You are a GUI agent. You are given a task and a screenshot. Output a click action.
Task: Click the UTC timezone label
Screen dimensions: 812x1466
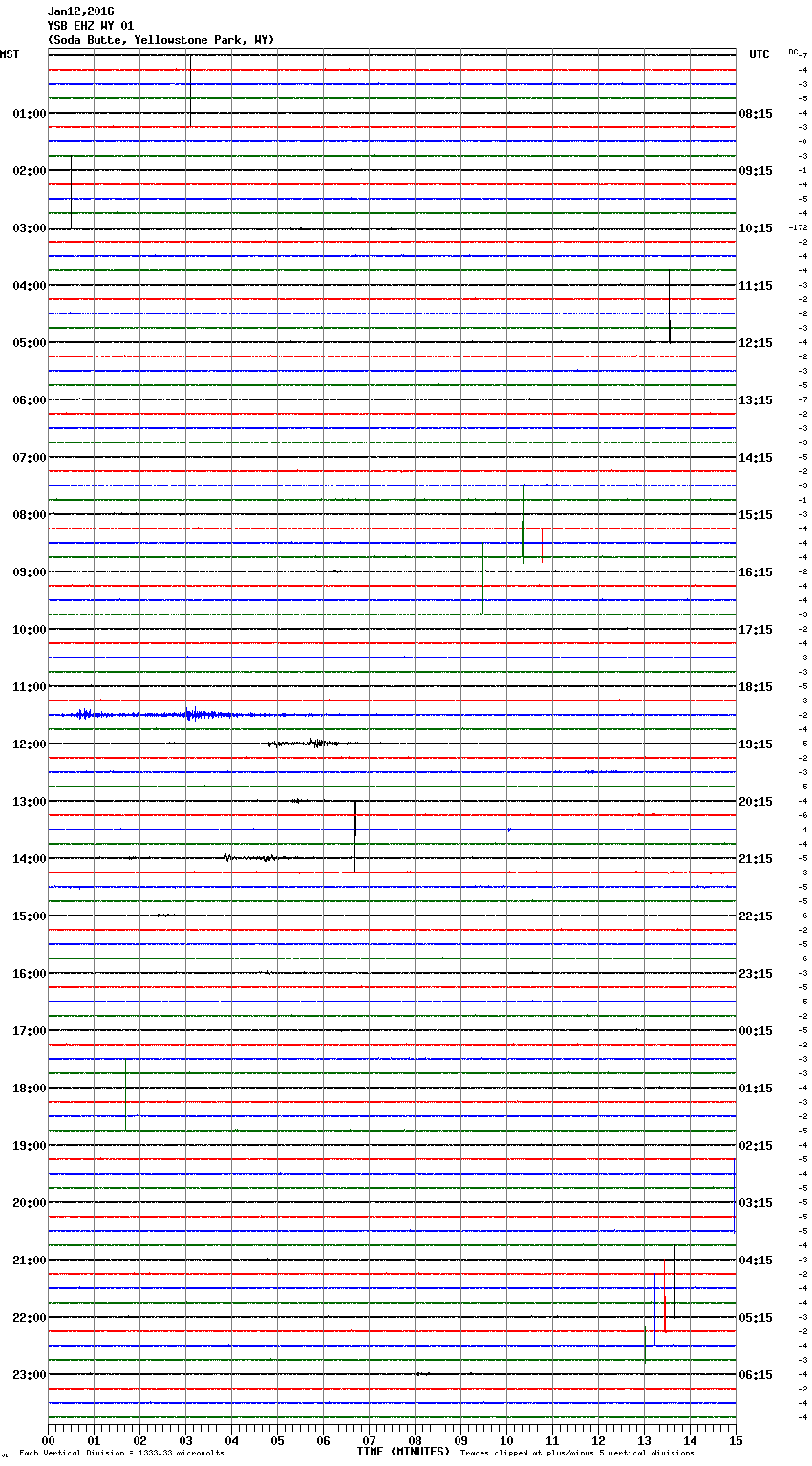tap(759, 54)
